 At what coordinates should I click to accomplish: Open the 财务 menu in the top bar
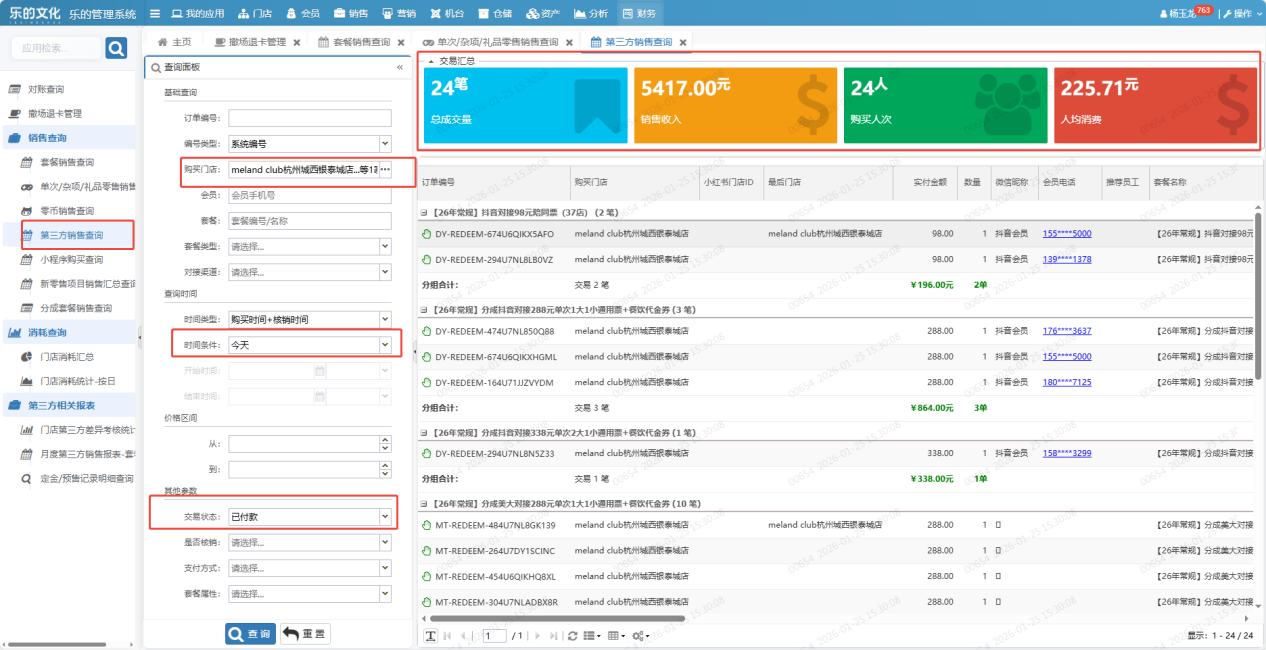pos(639,14)
